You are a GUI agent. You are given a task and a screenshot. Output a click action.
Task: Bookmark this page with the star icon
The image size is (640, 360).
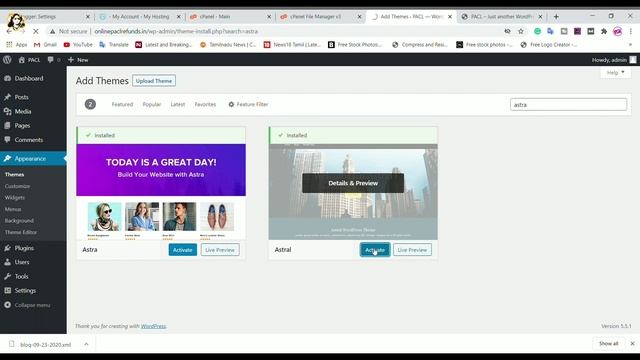pos(521,31)
